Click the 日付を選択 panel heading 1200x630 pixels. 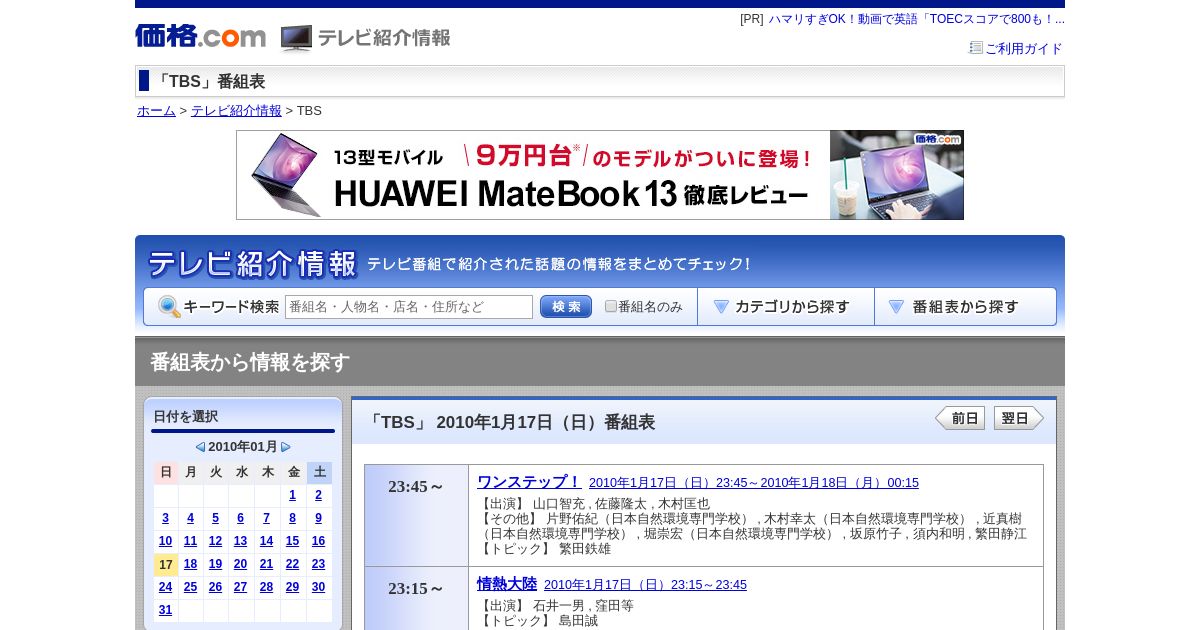pyautogui.click(x=186, y=417)
